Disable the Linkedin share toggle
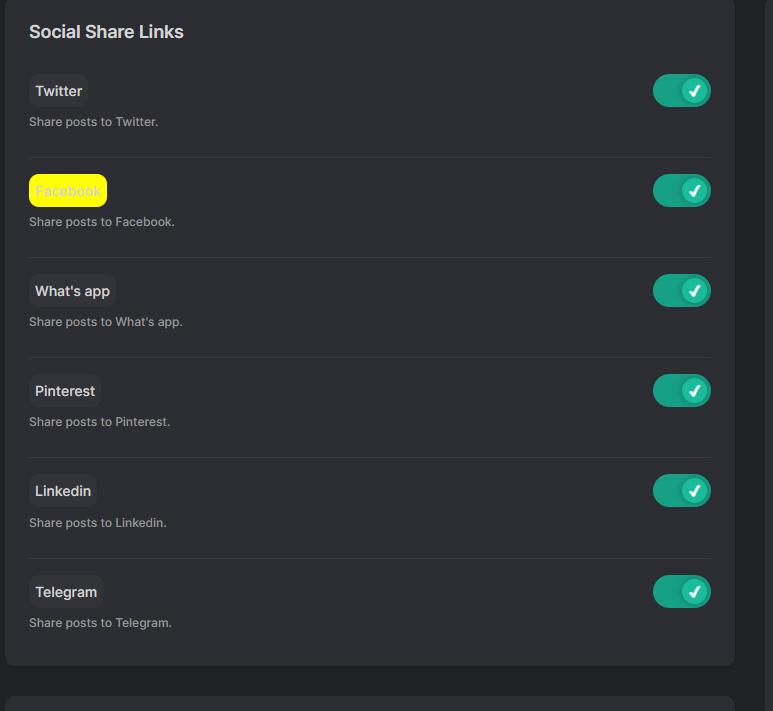 (x=682, y=491)
